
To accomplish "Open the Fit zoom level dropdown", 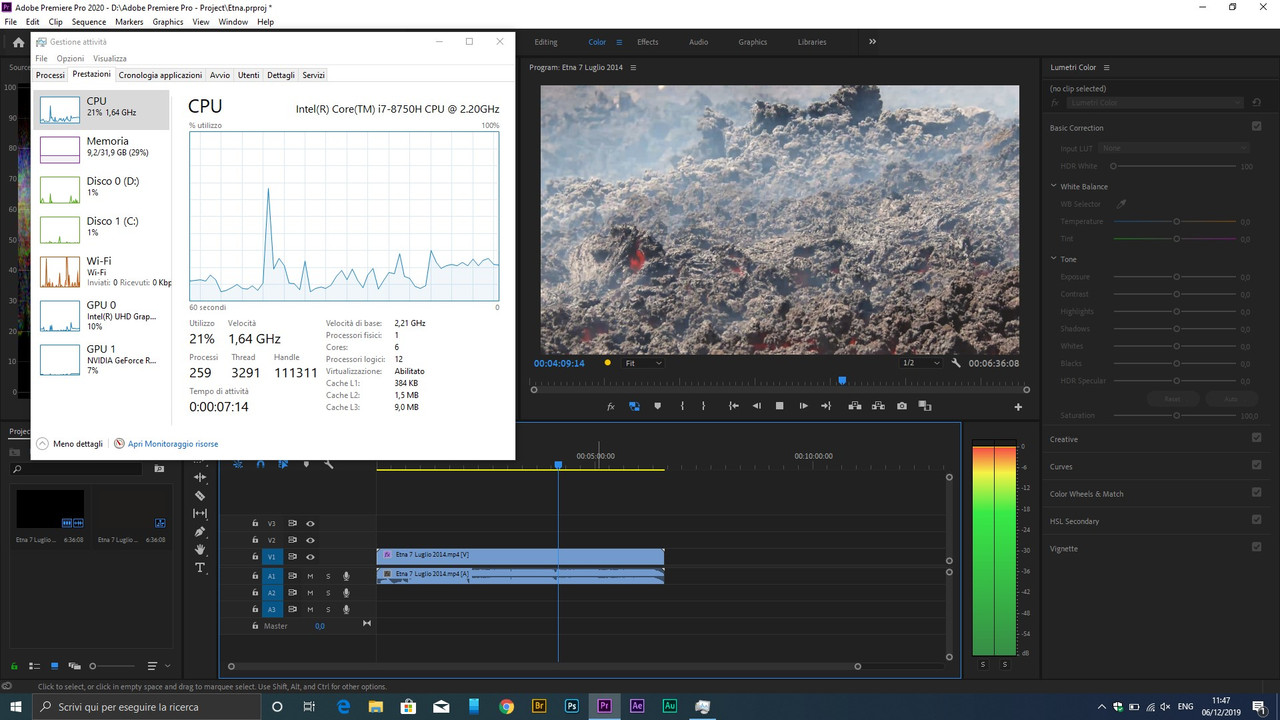I will coord(643,363).
